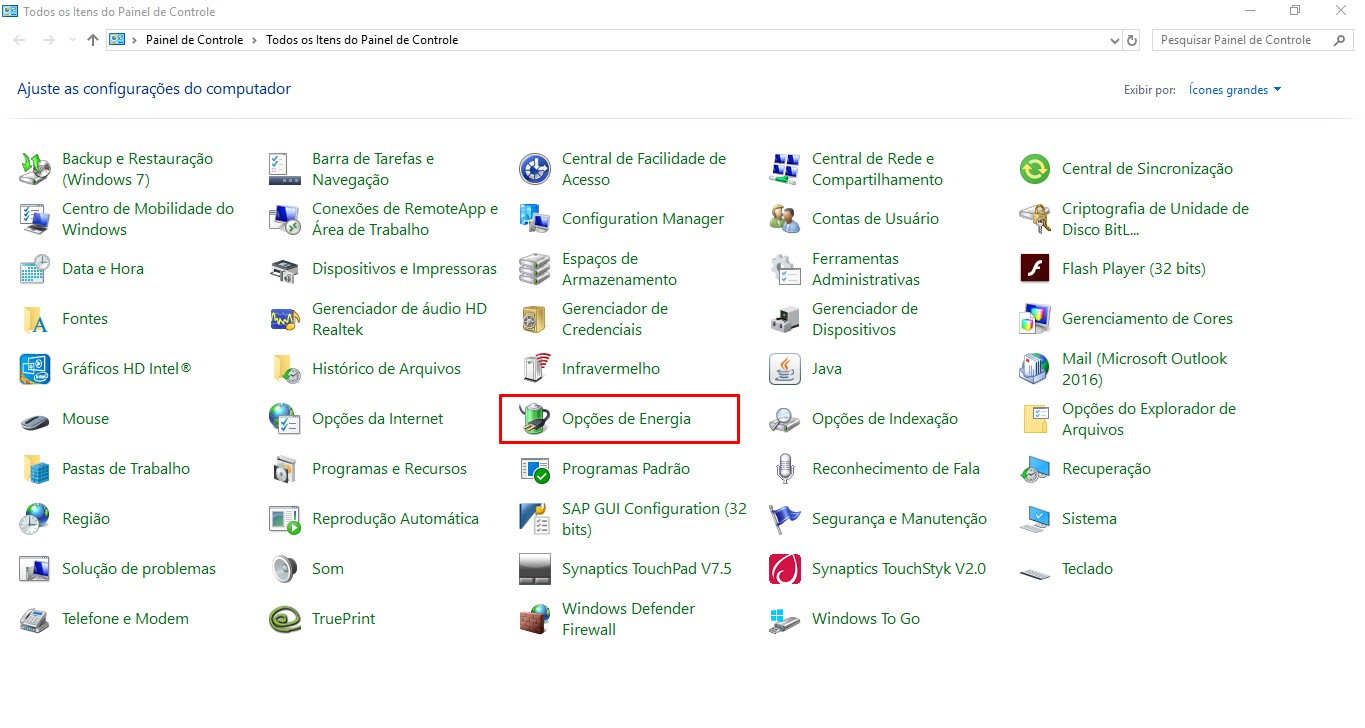1365x728 pixels.
Task: Click the Painel de Controle breadcrumb
Action: coord(194,40)
